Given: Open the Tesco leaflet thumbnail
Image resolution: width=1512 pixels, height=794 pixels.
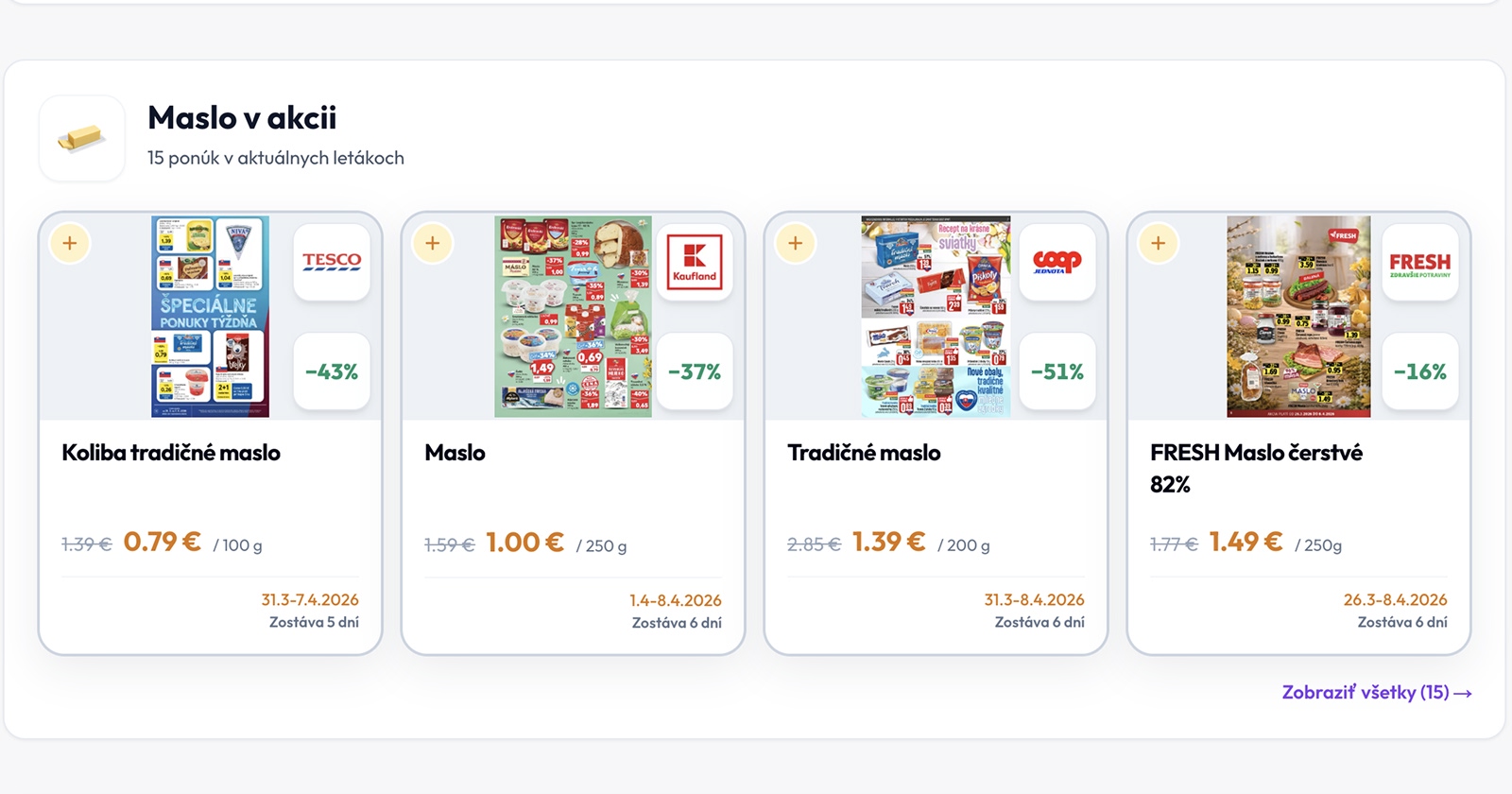Looking at the screenshot, I should (211, 317).
